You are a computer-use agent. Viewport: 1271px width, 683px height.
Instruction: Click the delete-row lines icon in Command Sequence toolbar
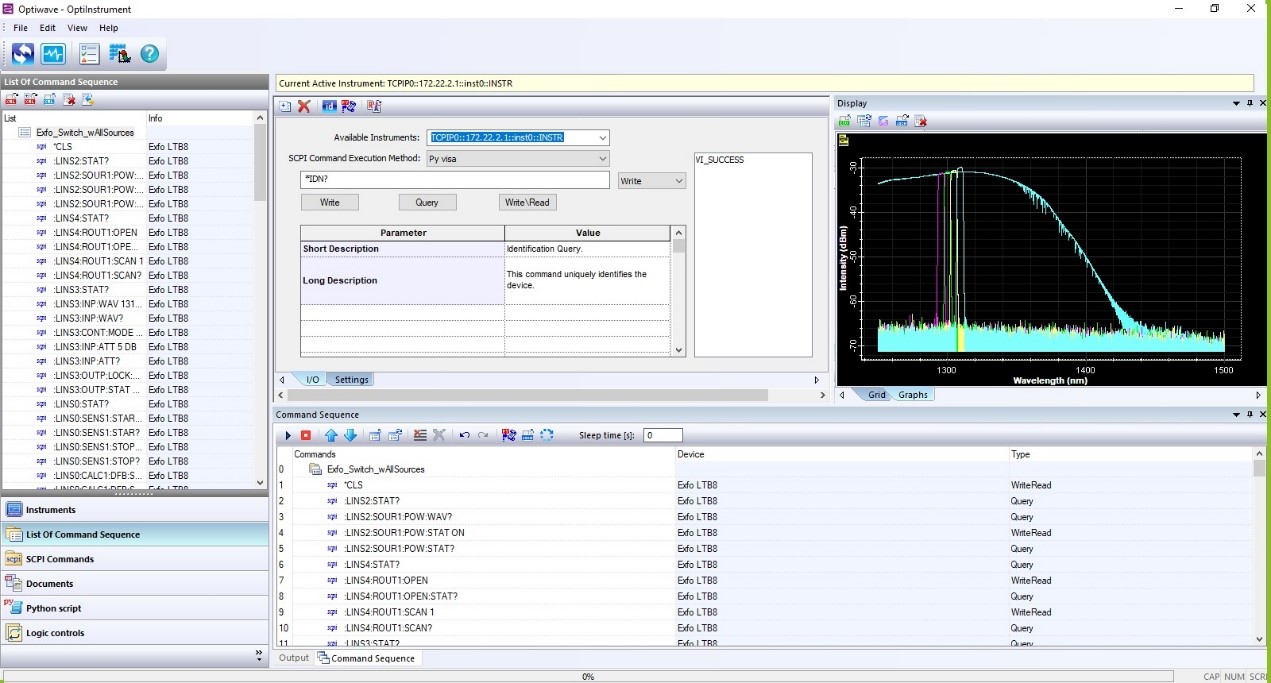click(x=420, y=435)
